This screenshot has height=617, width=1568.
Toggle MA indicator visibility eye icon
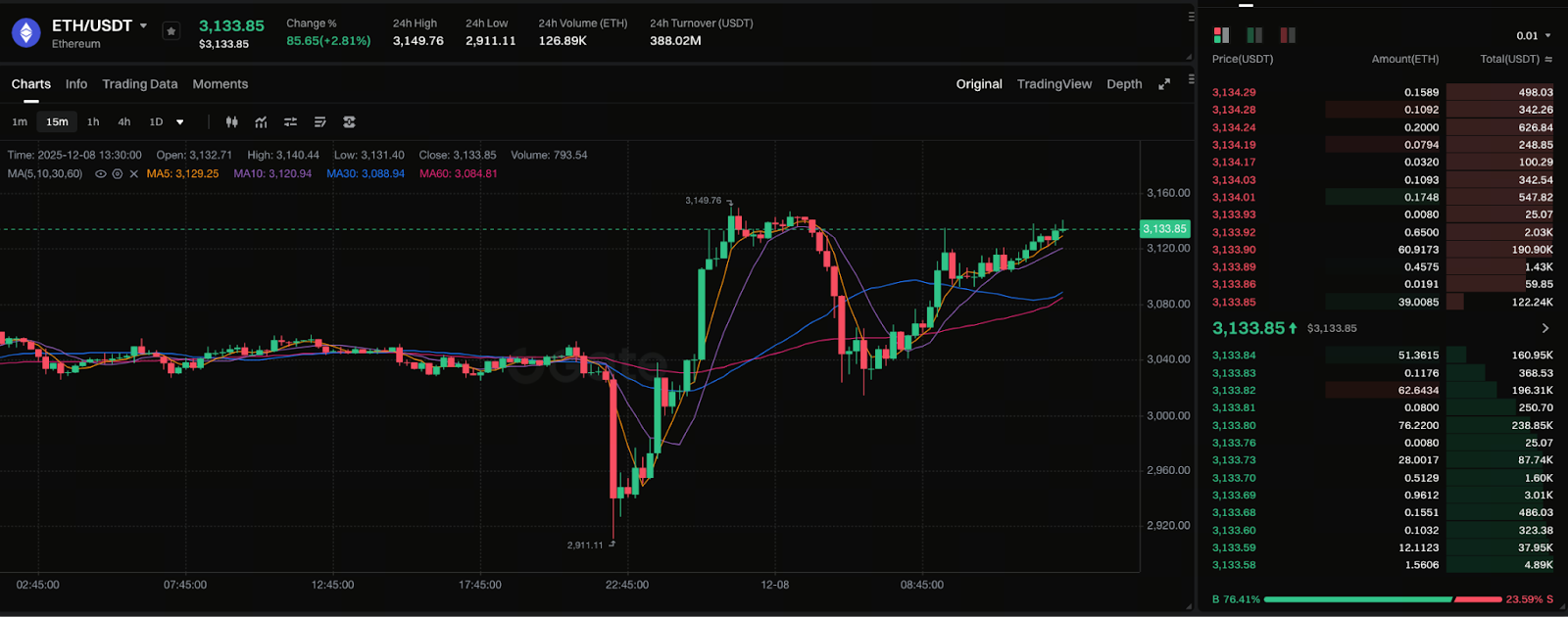click(x=100, y=174)
